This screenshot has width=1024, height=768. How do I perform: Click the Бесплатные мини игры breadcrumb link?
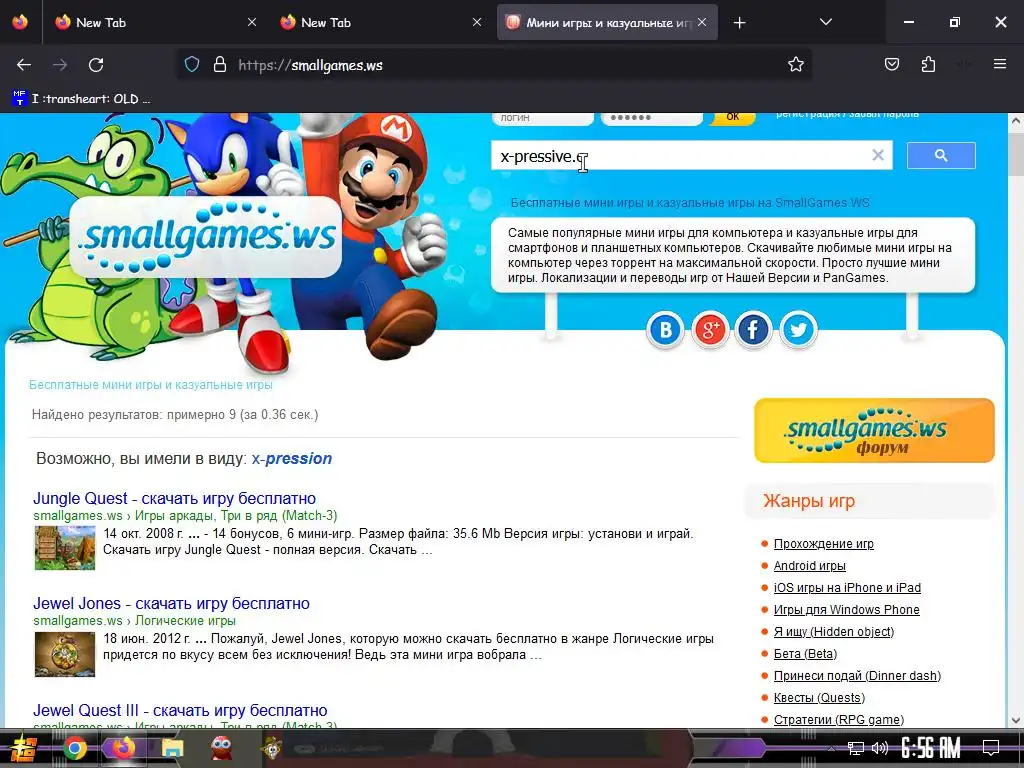[x=150, y=385]
